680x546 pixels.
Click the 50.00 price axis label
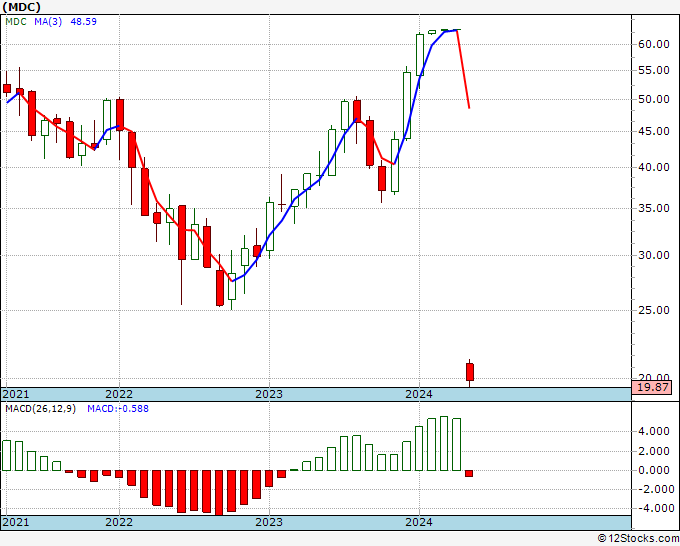coord(654,99)
